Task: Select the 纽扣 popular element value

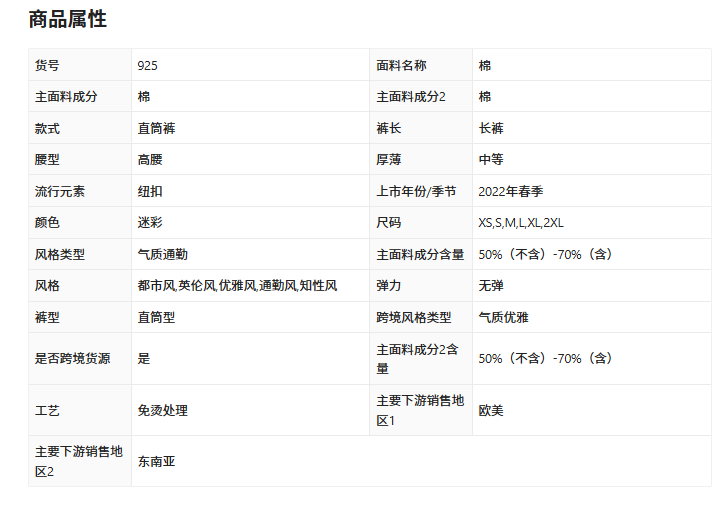Action: point(150,192)
